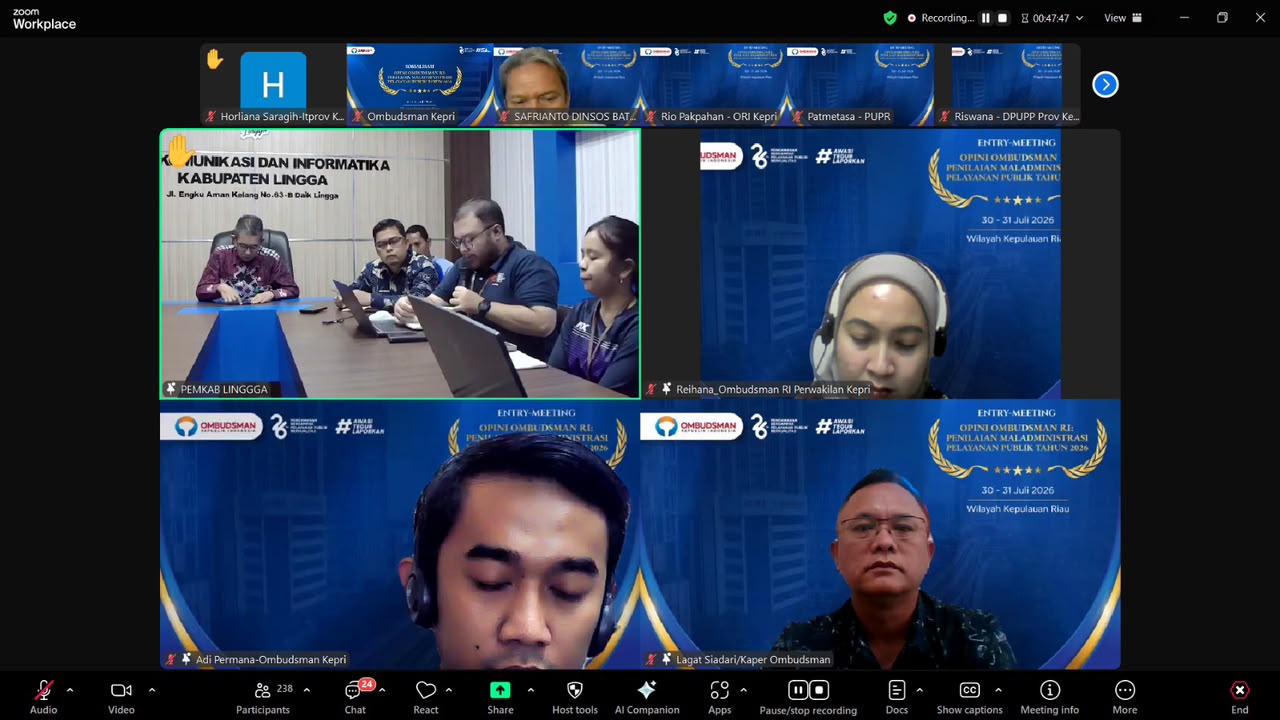
Task: Select Patmetasa - PUPR thumbnail
Action: click(861, 85)
